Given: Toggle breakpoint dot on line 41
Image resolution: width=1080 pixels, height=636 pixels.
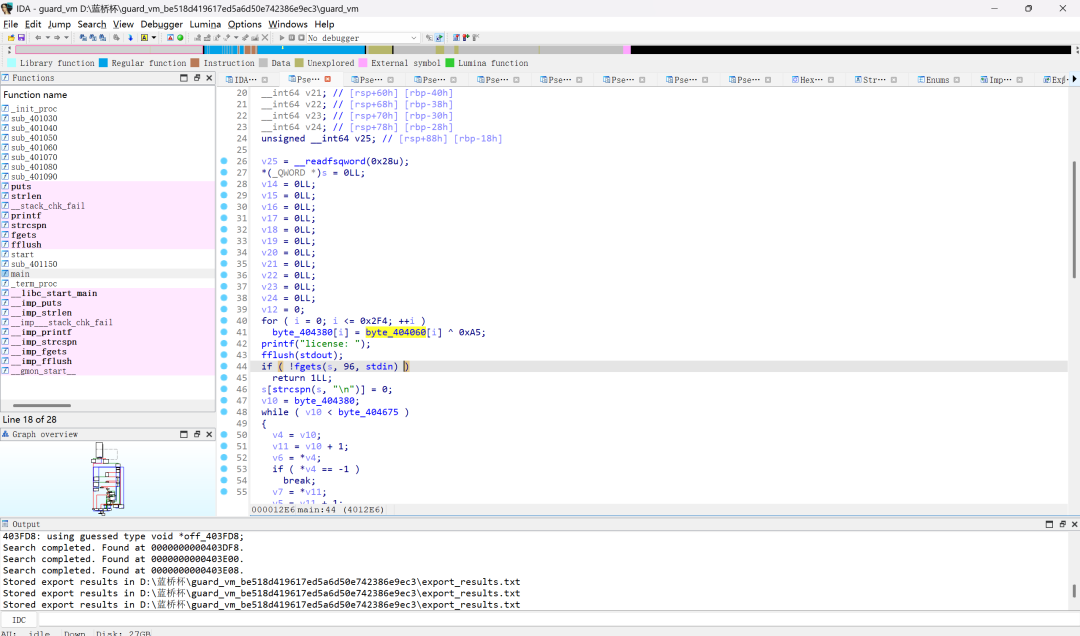Looking at the screenshot, I should [224, 332].
